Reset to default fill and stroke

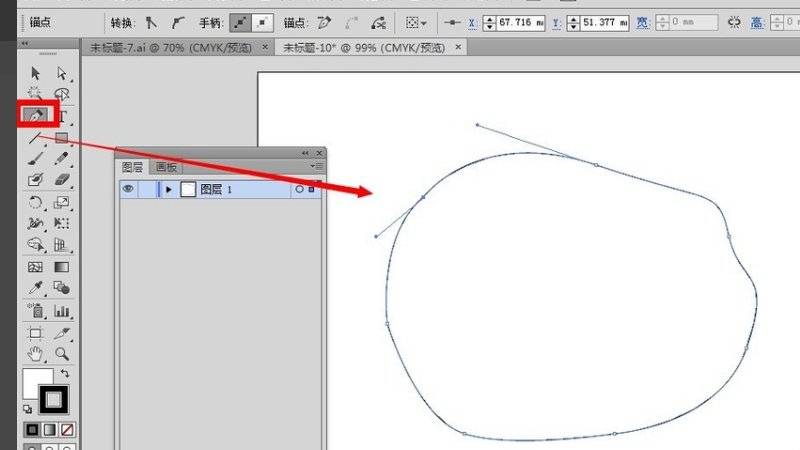28,409
